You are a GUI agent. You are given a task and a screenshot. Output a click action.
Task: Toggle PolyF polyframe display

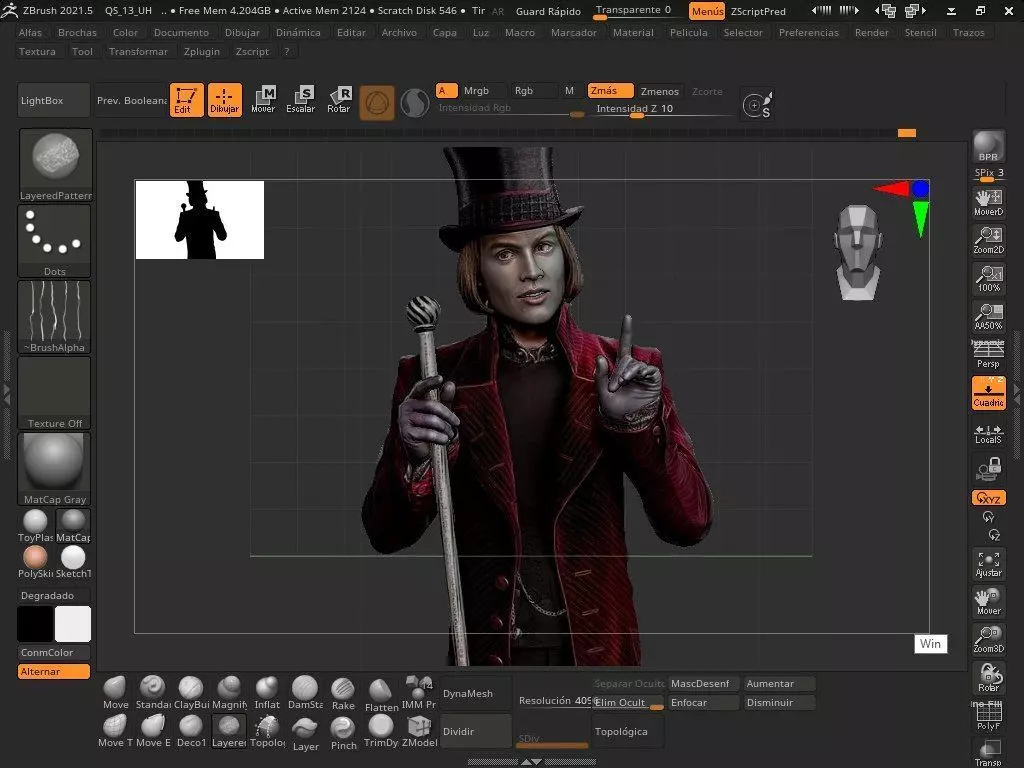click(x=988, y=716)
